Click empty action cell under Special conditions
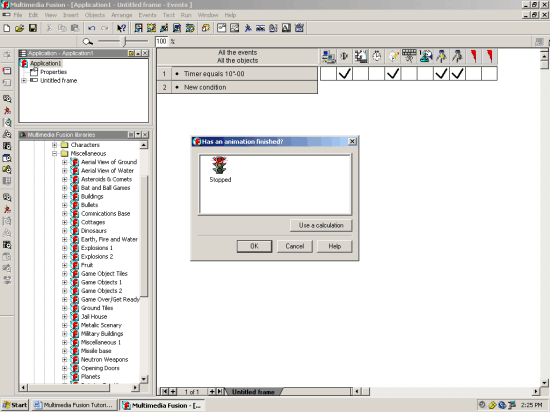The height and width of the screenshot is (413, 551). point(328,74)
